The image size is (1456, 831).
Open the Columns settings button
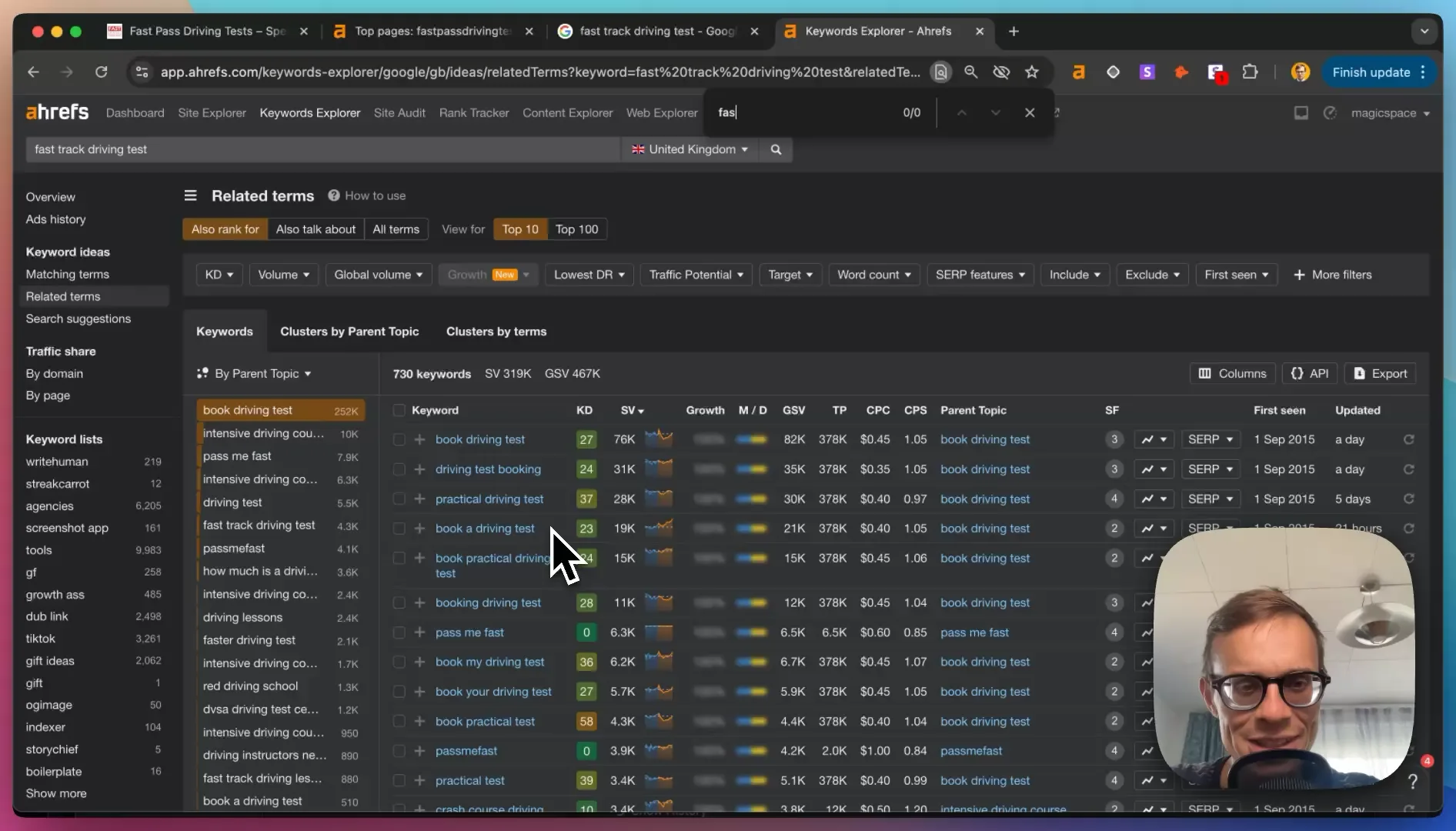pyautogui.click(x=1232, y=373)
